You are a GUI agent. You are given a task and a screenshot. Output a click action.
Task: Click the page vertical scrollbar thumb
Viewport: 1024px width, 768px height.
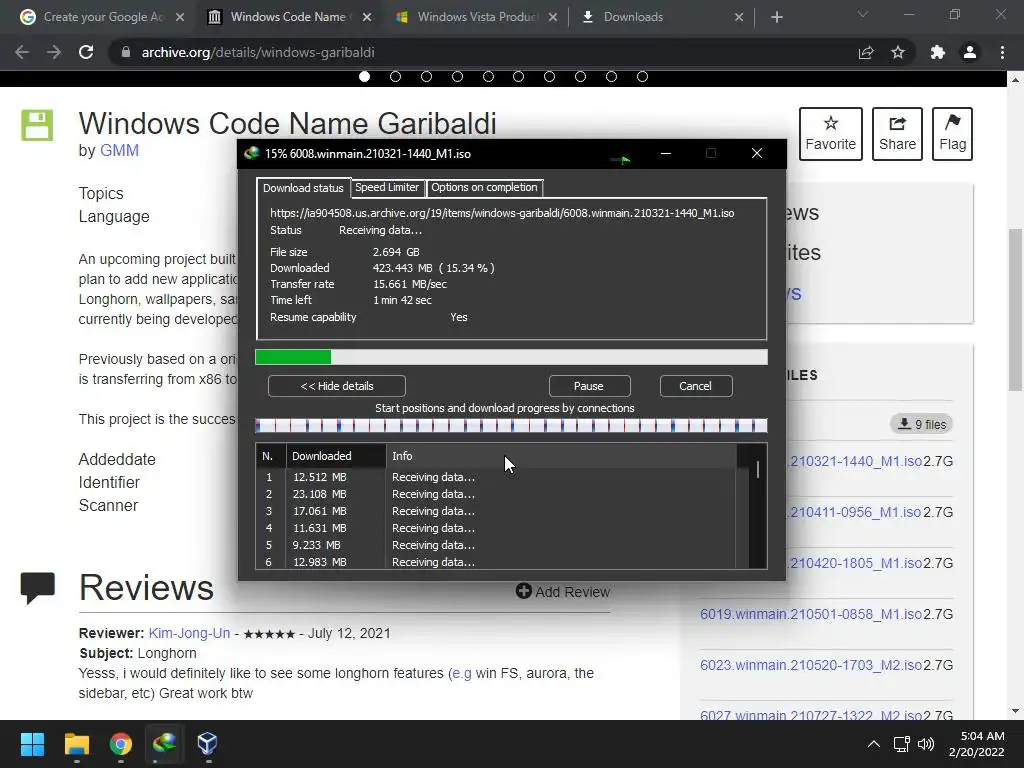pyautogui.click(x=1015, y=310)
